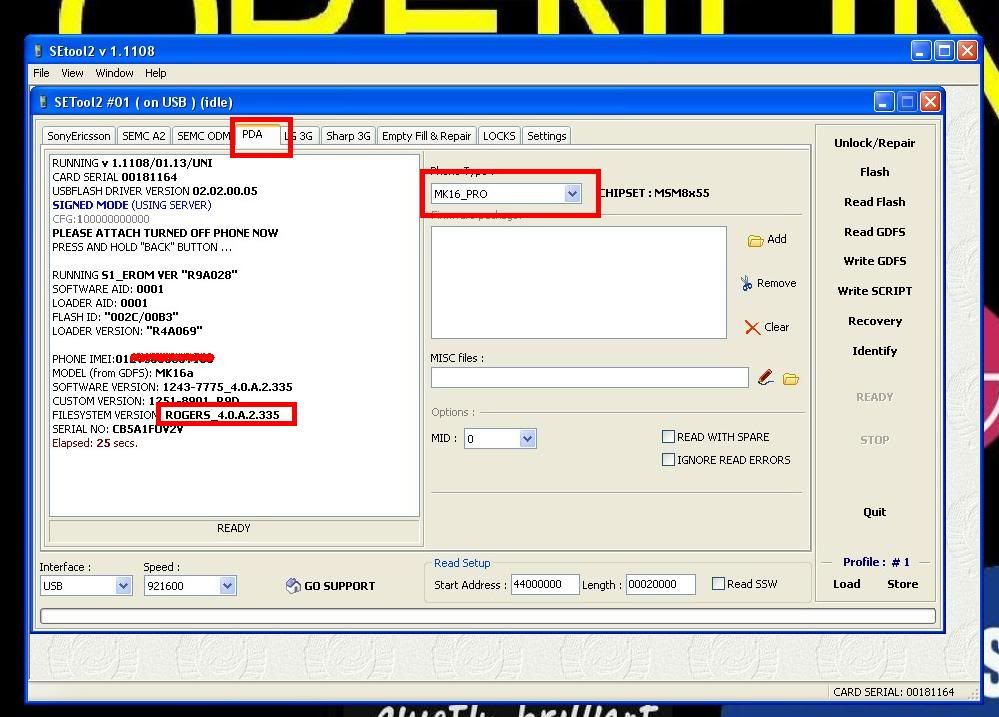This screenshot has width=999, height=717.
Task: Switch to the LOCKS tab
Action: pos(498,136)
